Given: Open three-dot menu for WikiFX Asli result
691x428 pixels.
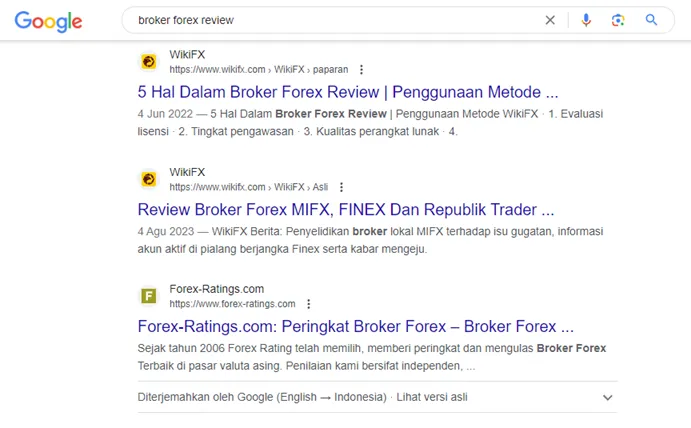Looking at the screenshot, I should point(341,187).
